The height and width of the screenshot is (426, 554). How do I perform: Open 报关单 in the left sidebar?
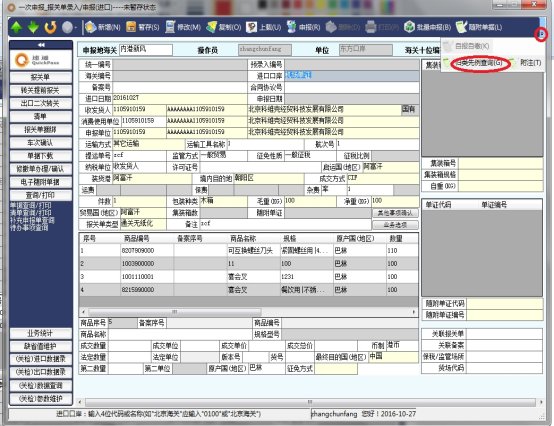(41, 77)
